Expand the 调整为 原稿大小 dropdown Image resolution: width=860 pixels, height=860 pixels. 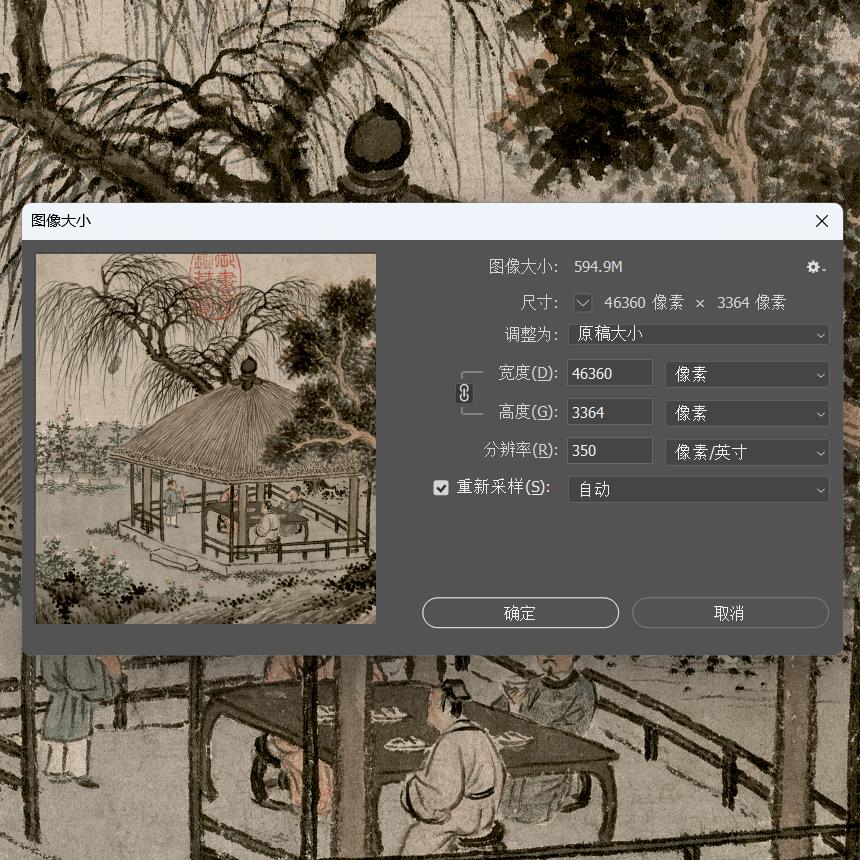699,334
